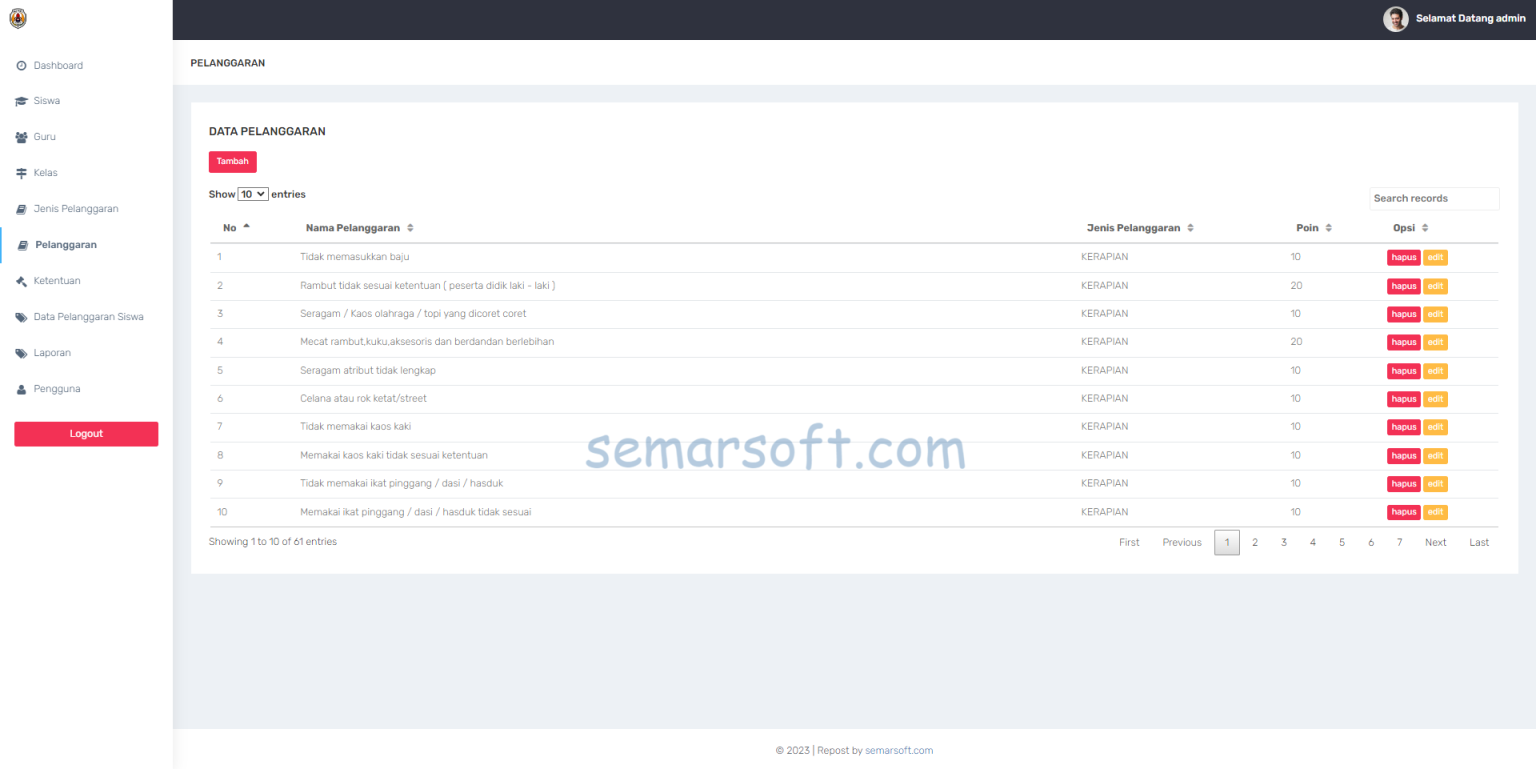Click the Logout button in sidebar
The image size is (1536, 769).
pos(86,434)
